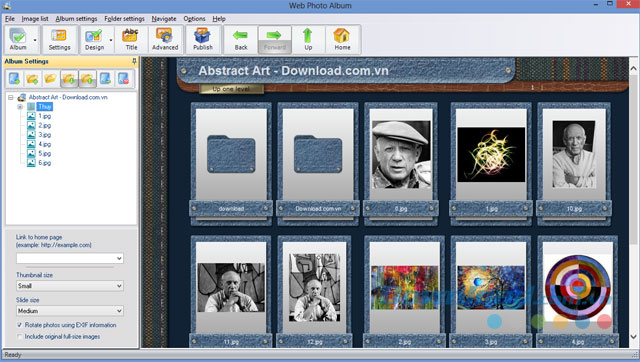The width and height of the screenshot is (640, 362).
Task: Open the Image list menu
Action: [35, 19]
